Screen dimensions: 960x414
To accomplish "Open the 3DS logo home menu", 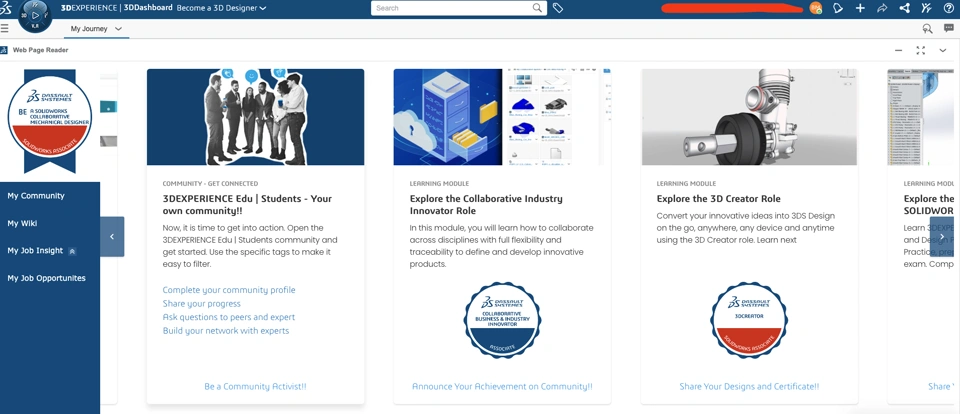I will 6,8.
